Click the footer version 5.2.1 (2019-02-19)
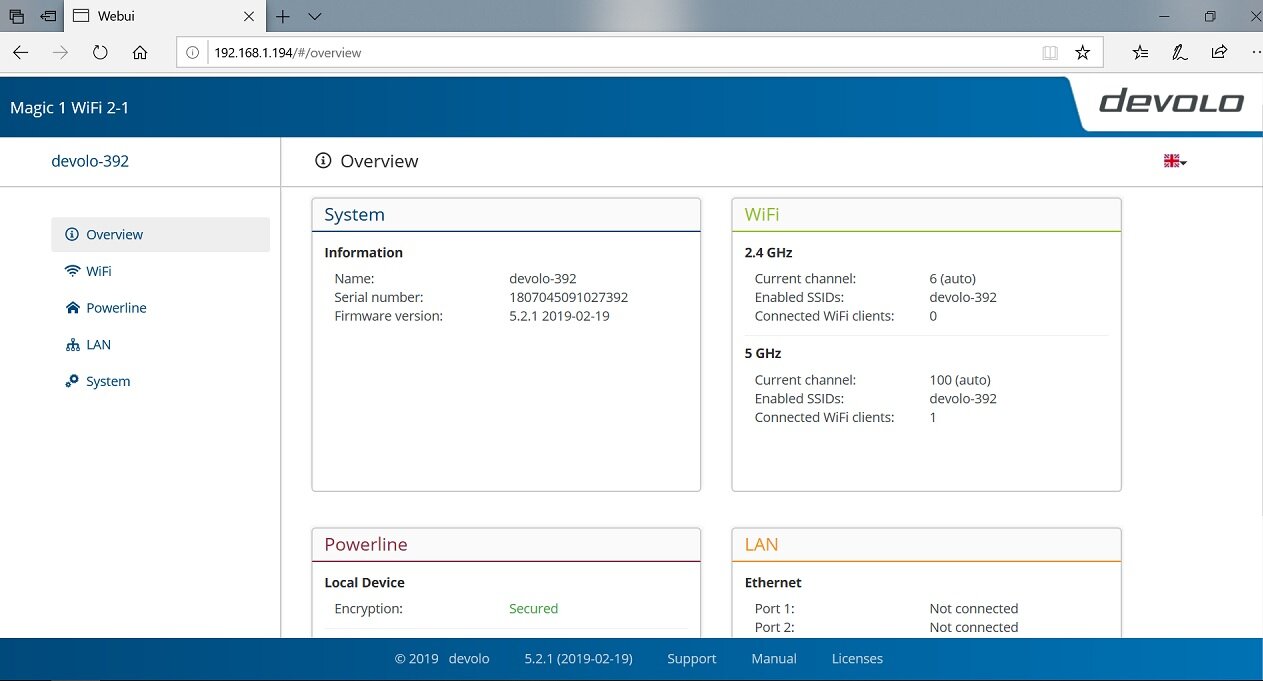Image resolution: width=1263 pixels, height=681 pixels. [578, 659]
